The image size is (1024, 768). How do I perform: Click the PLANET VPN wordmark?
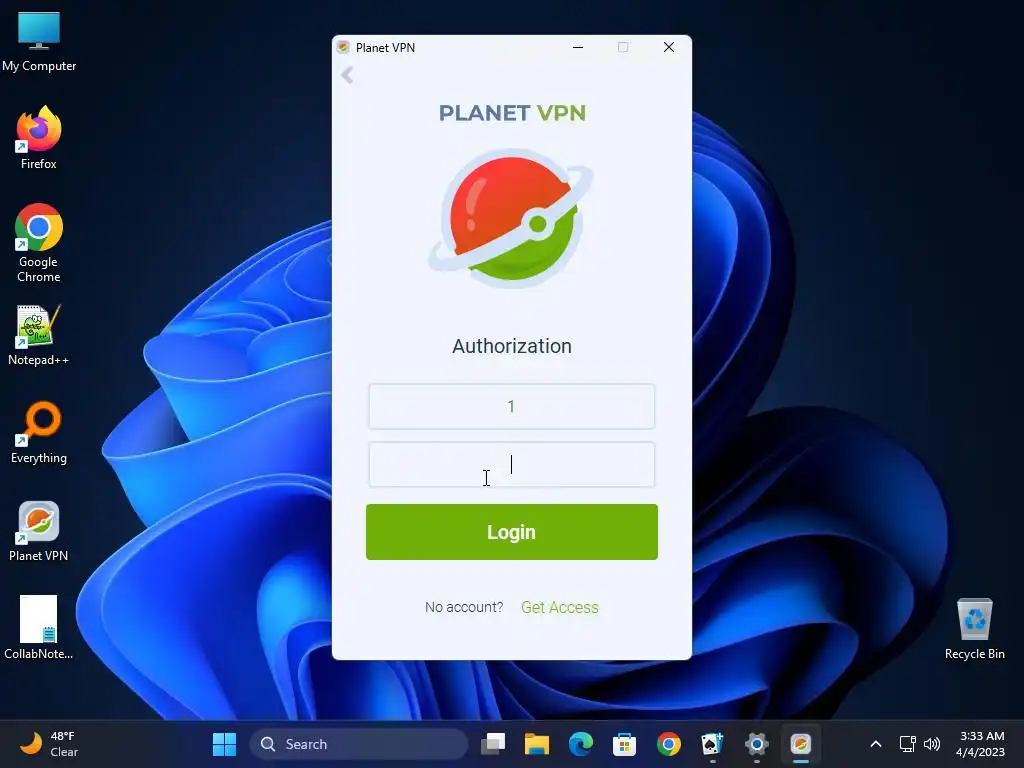pos(512,113)
